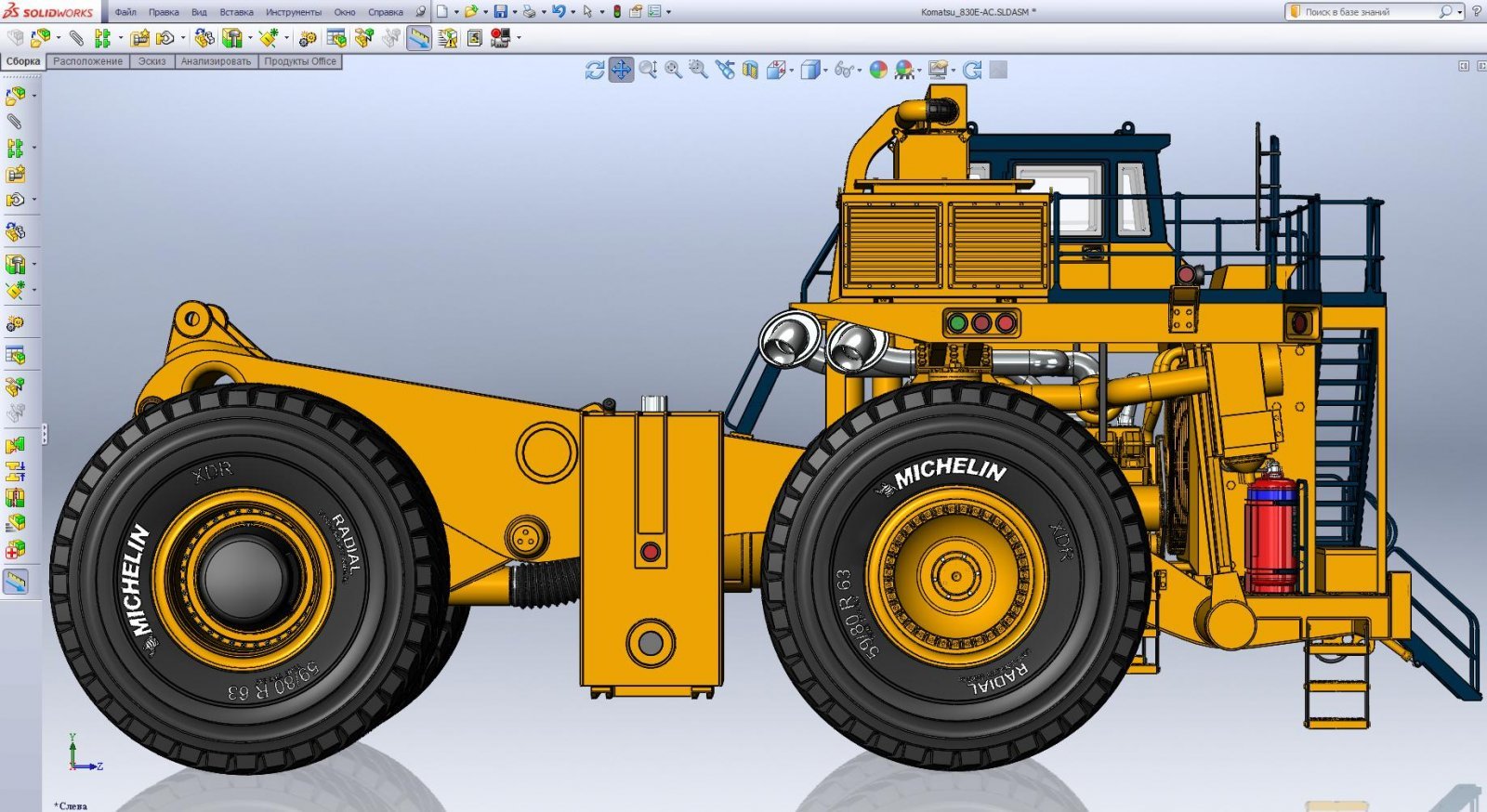Open the Инструменты menu
Viewport: 1487px width, 812px height.
coord(293,12)
